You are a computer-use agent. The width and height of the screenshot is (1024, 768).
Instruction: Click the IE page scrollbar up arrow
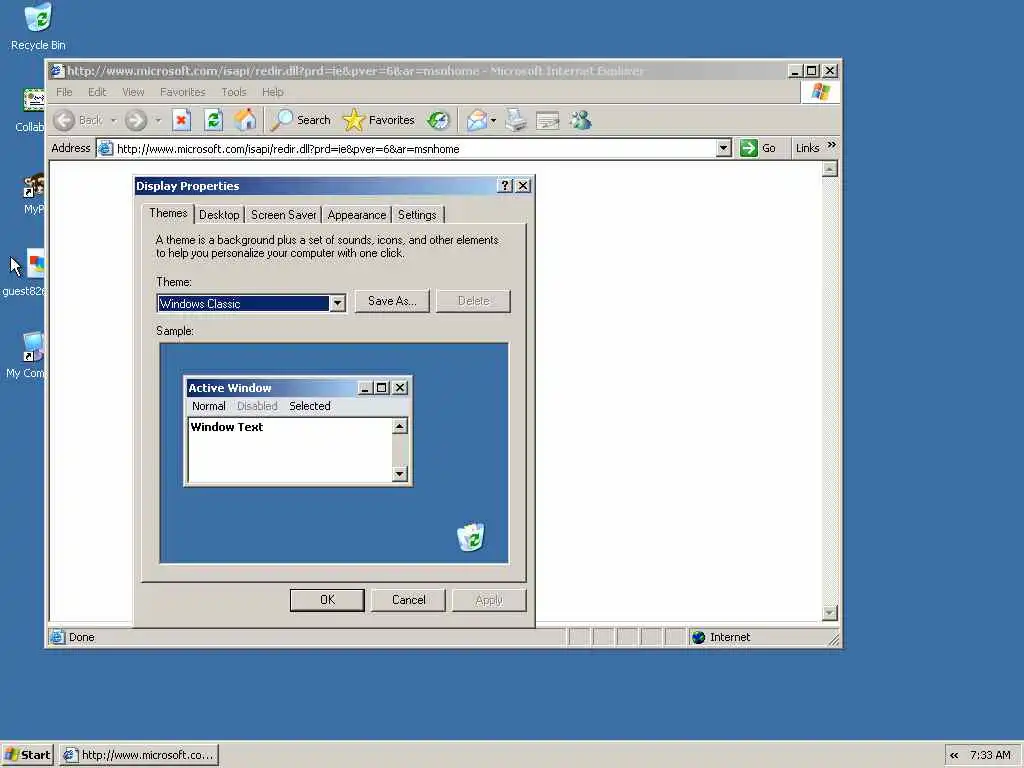829,169
